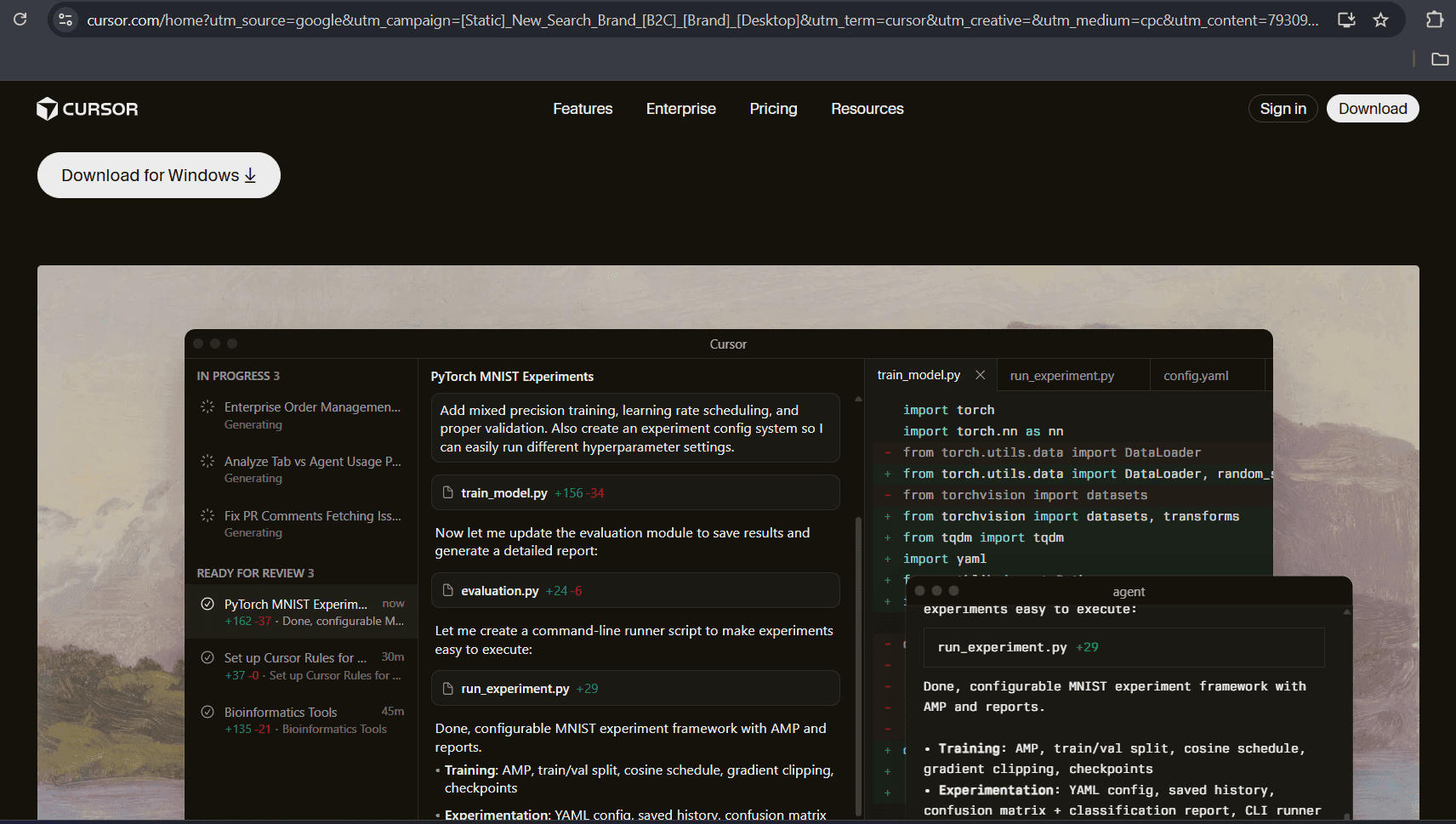
Task: Go to the Pricing page
Action: coord(773,109)
